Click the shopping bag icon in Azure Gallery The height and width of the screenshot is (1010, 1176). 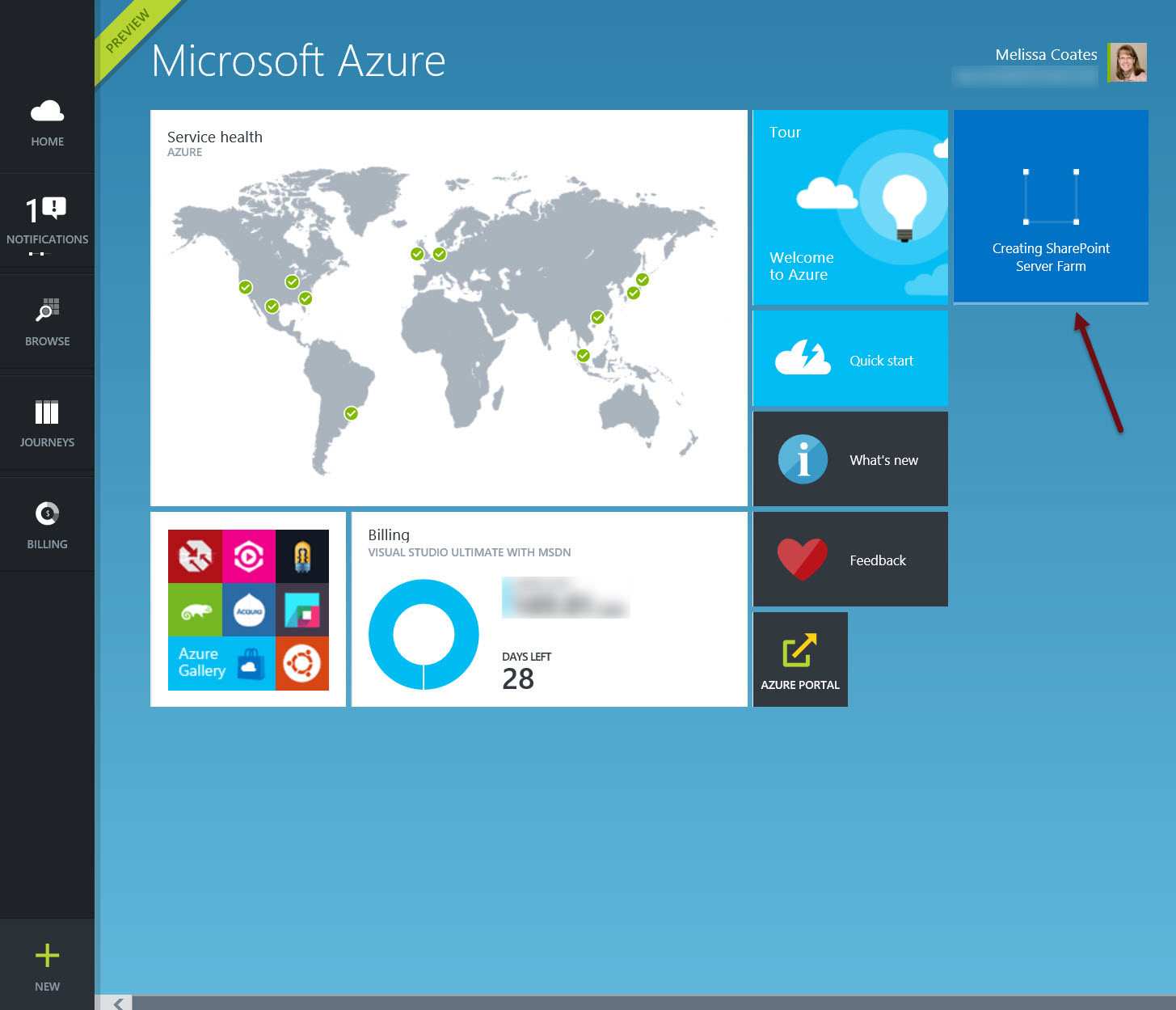pos(251,664)
